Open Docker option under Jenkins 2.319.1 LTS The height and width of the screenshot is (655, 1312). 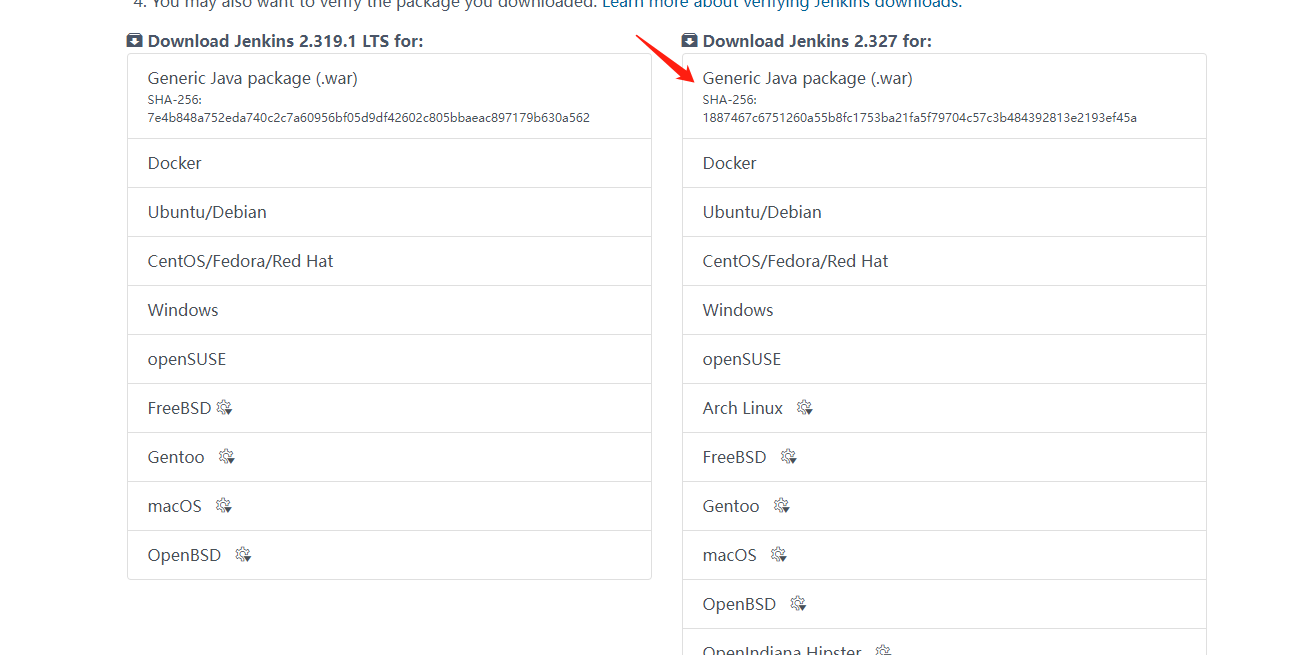(389, 163)
